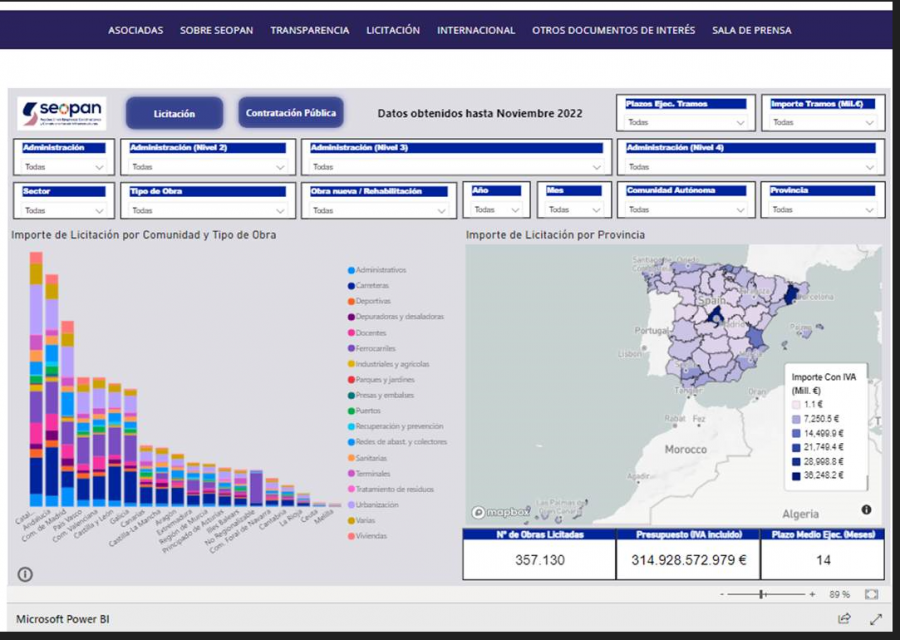900x640 pixels.
Task: Highlight Presas y embalses in the legend
Action: click(381, 395)
